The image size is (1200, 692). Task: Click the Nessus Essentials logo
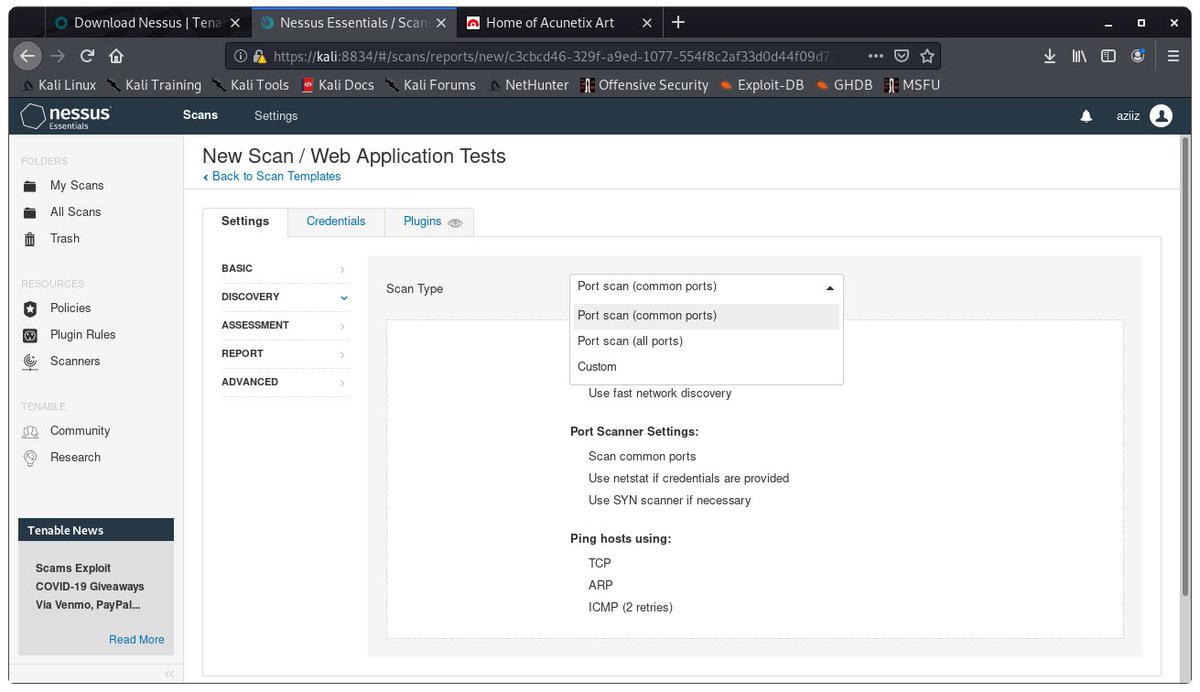tap(66, 116)
